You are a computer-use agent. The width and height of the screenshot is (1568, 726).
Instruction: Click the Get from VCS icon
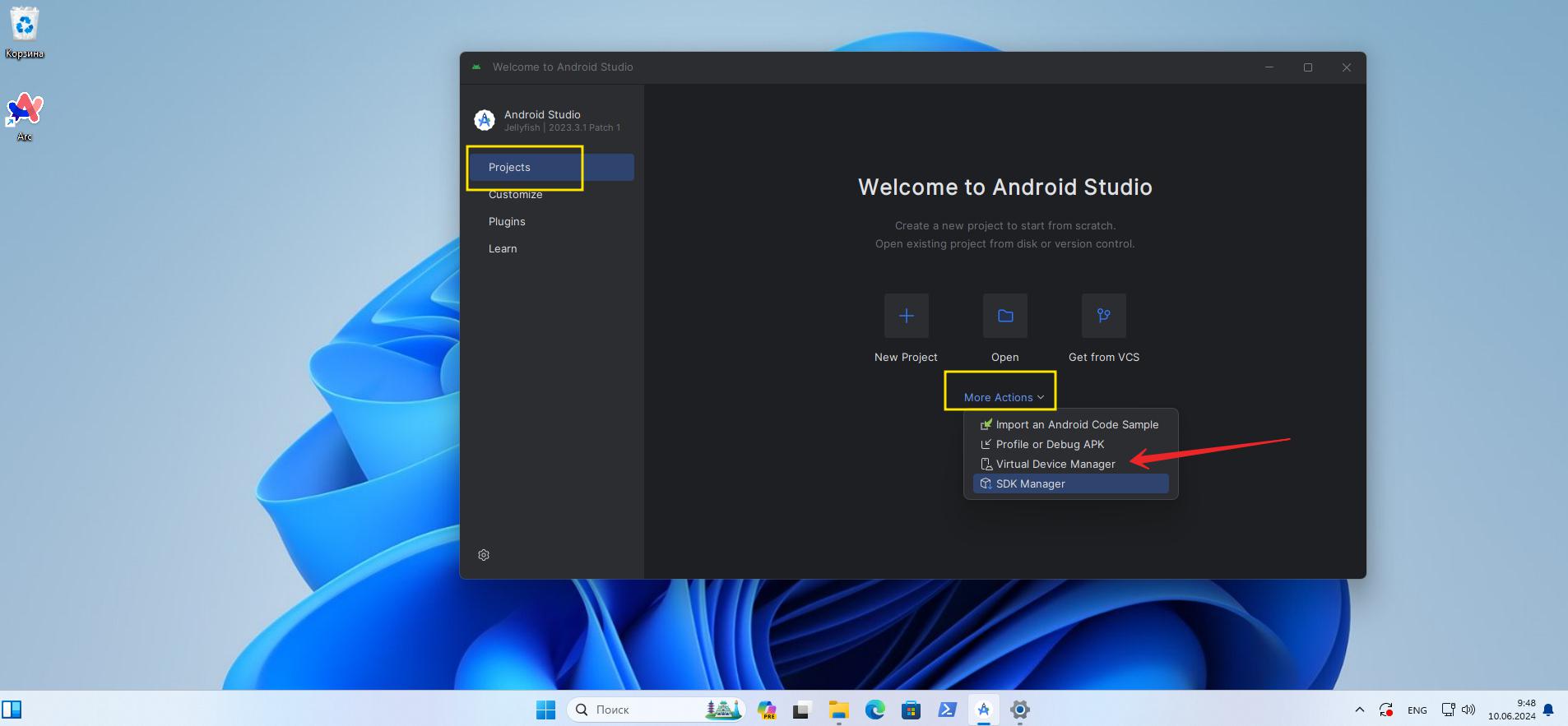(1103, 316)
